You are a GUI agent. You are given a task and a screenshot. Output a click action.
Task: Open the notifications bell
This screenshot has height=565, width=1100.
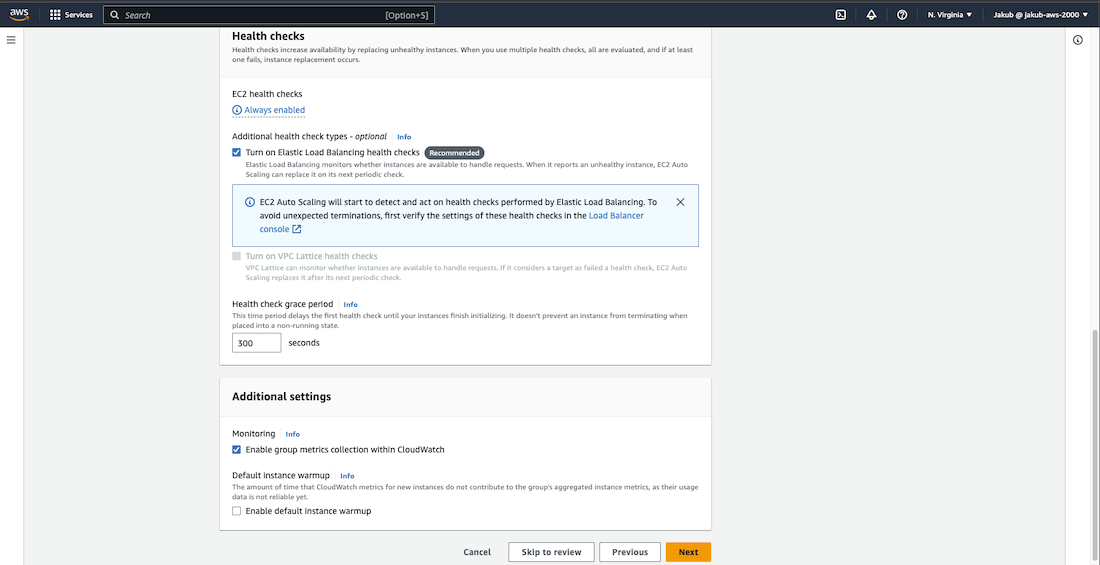point(871,15)
